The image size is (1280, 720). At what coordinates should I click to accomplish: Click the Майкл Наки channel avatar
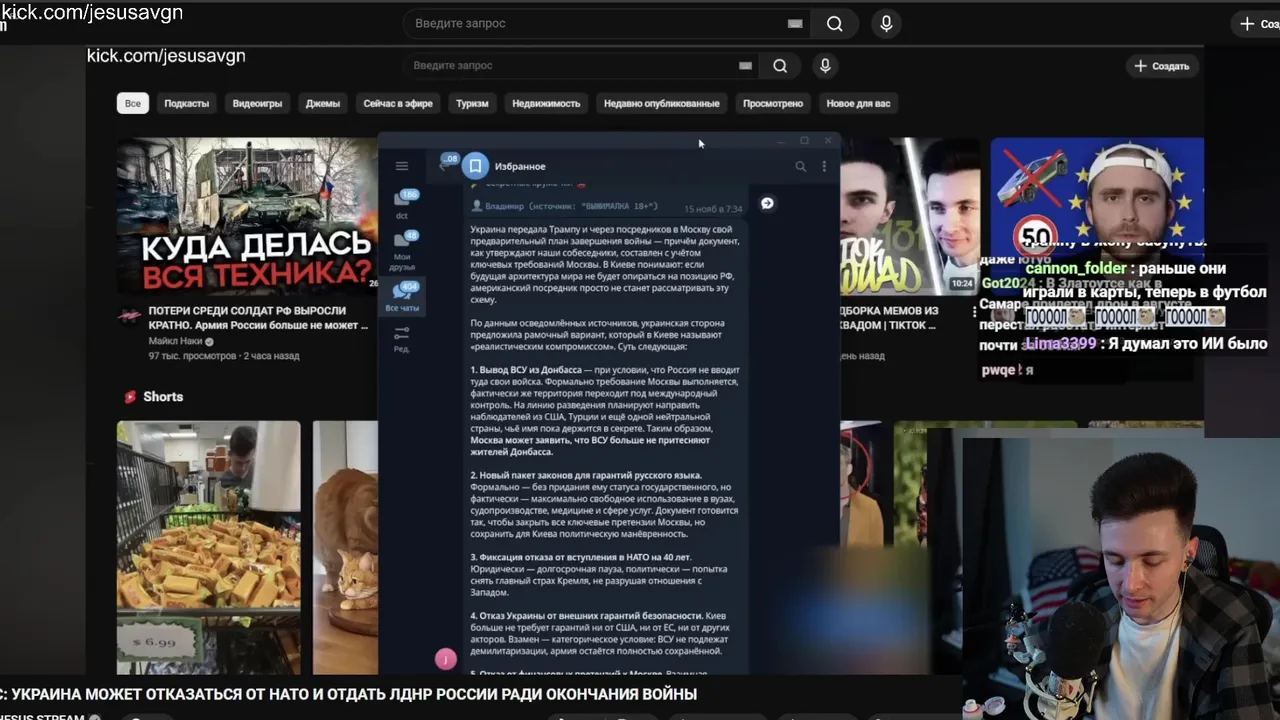point(129,316)
